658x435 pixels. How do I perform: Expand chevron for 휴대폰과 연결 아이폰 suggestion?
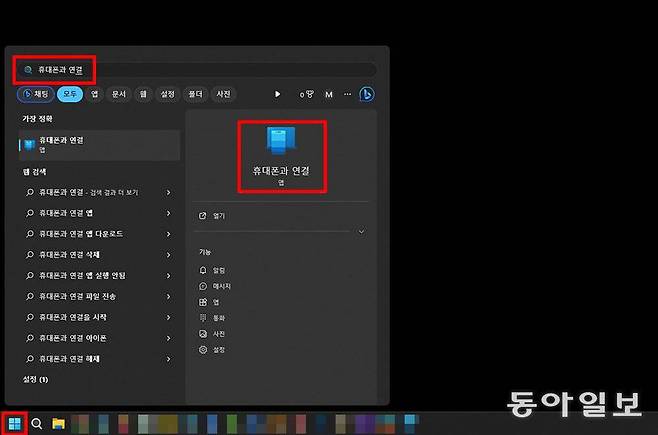click(x=168, y=338)
